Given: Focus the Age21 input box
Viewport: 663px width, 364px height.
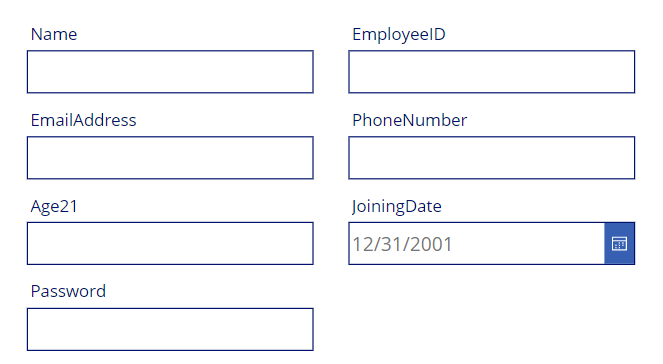Looking at the screenshot, I should click(170, 244).
